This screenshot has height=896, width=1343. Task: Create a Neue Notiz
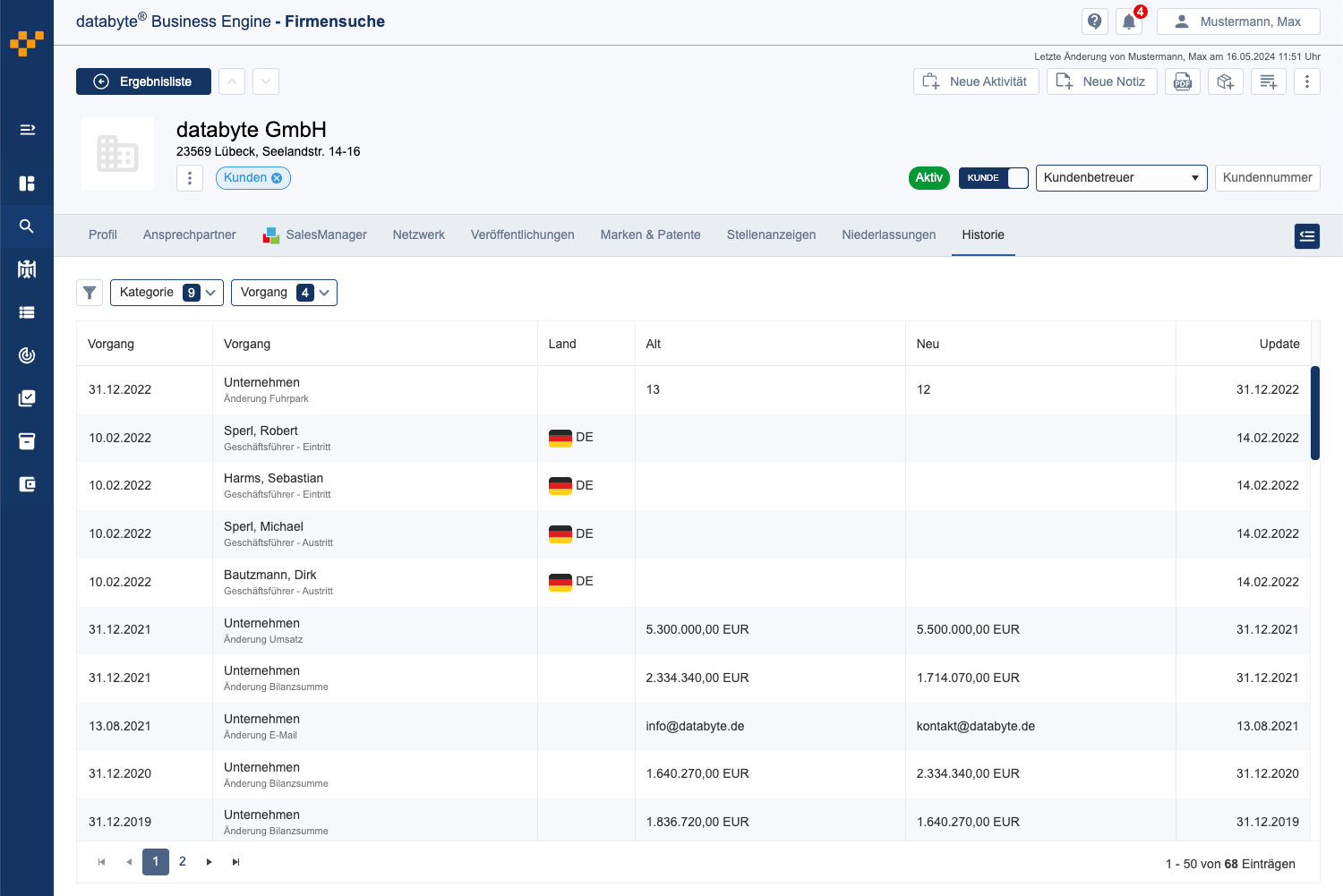[1102, 81]
